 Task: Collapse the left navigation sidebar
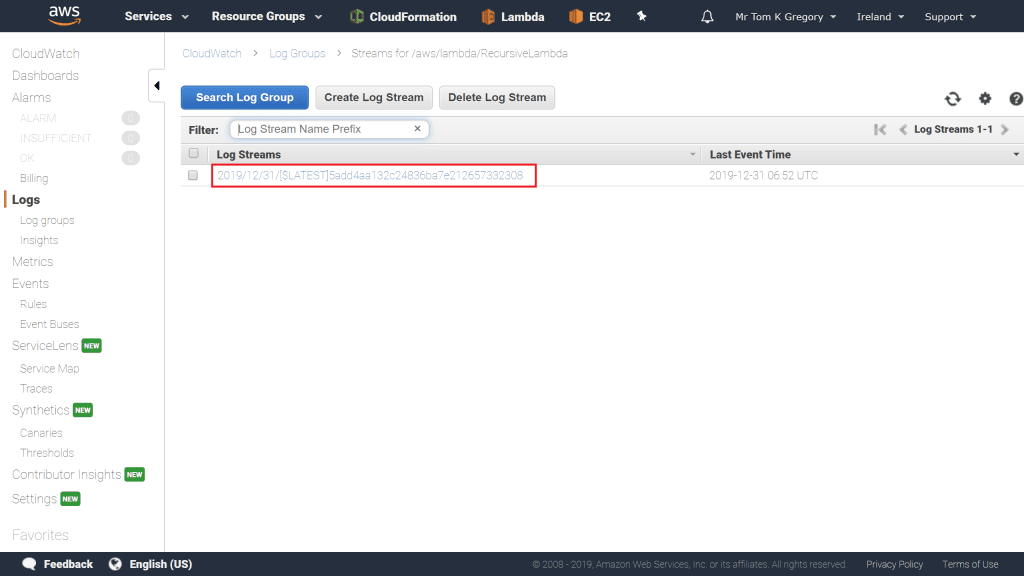[x=157, y=86]
